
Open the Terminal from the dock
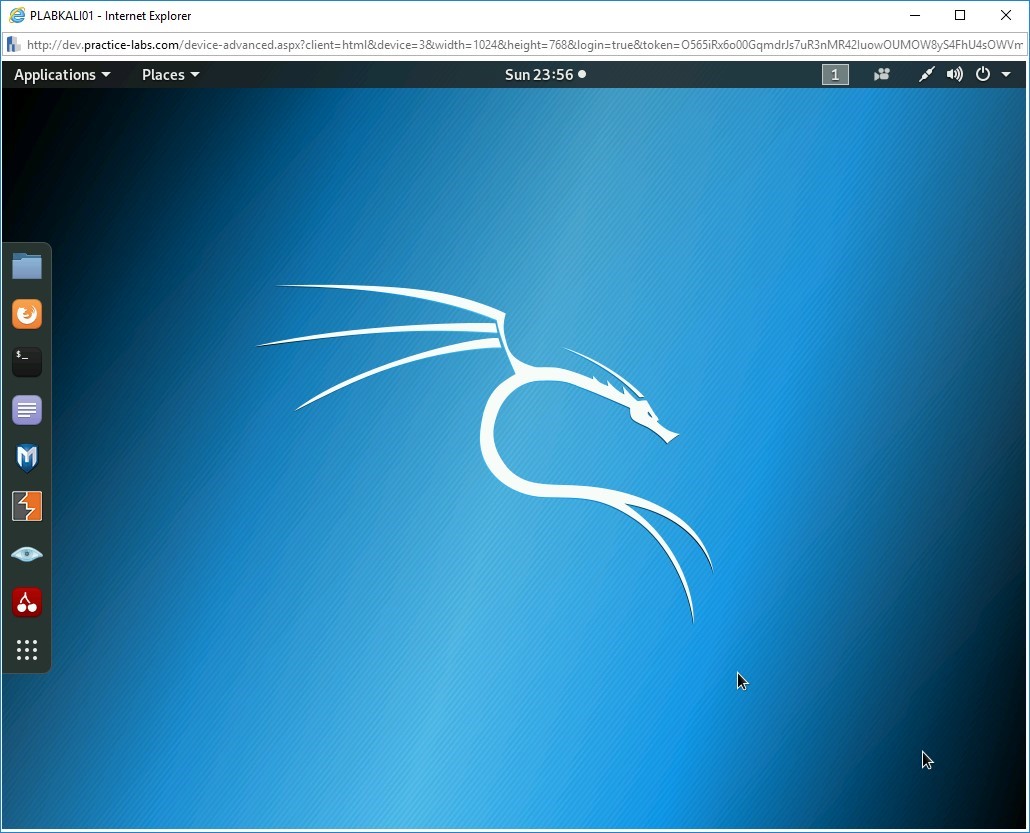pyautogui.click(x=27, y=362)
